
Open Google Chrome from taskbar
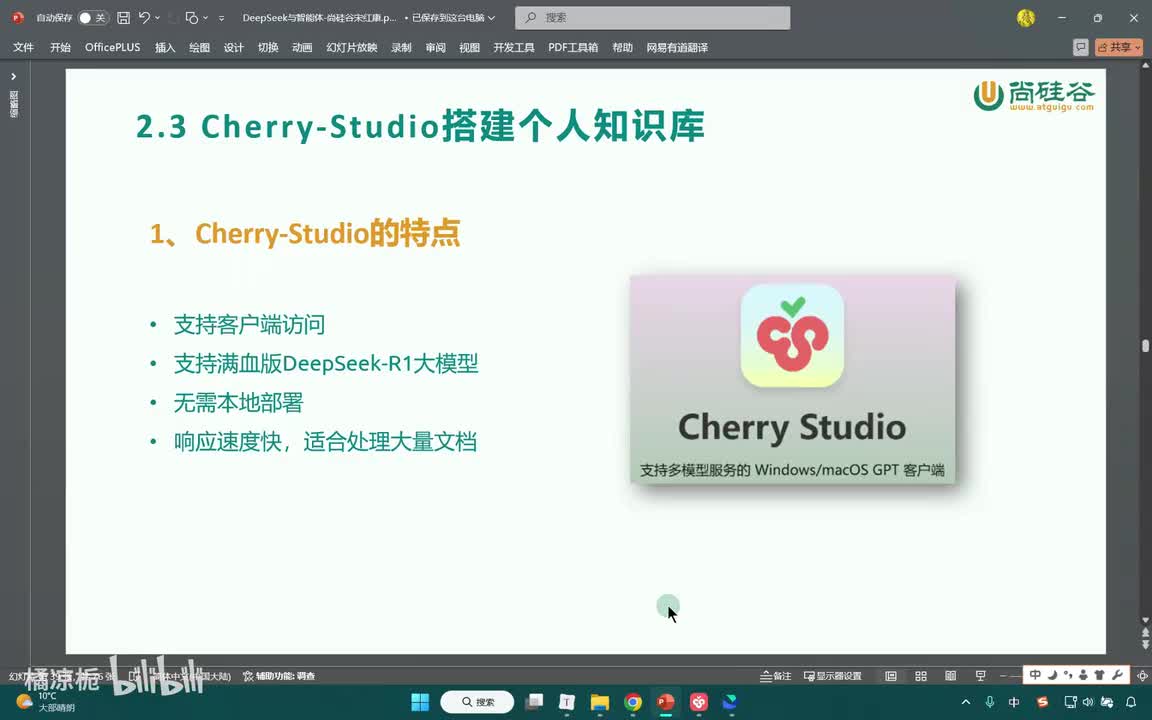pyautogui.click(x=633, y=702)
